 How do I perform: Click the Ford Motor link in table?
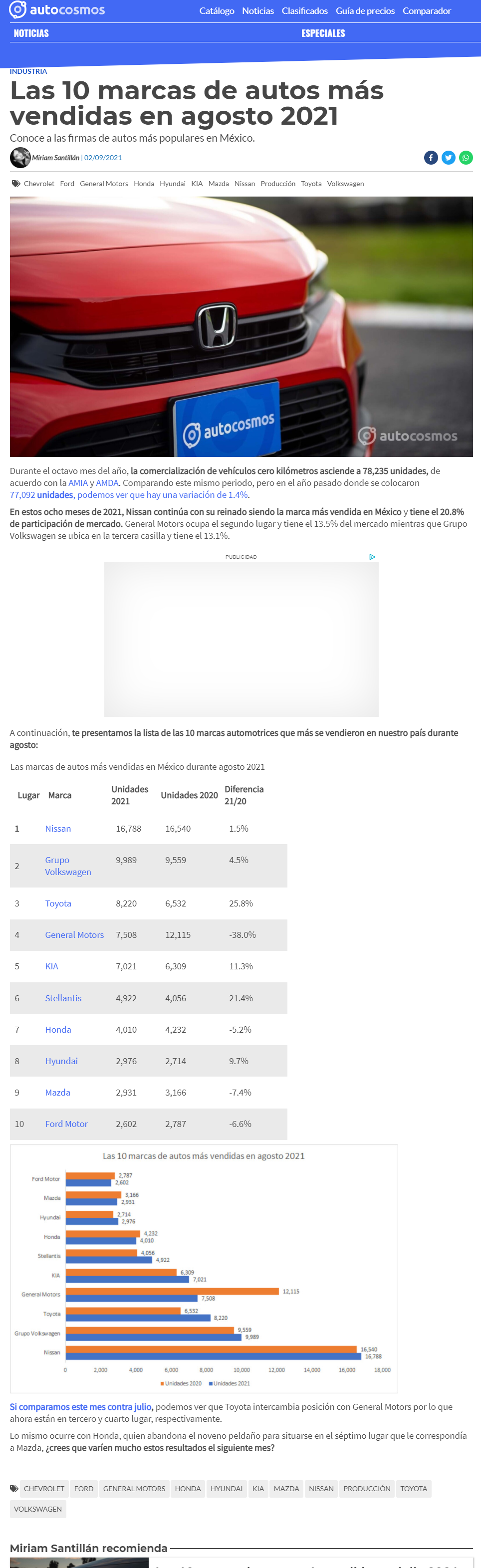(x=66, y=1123)
